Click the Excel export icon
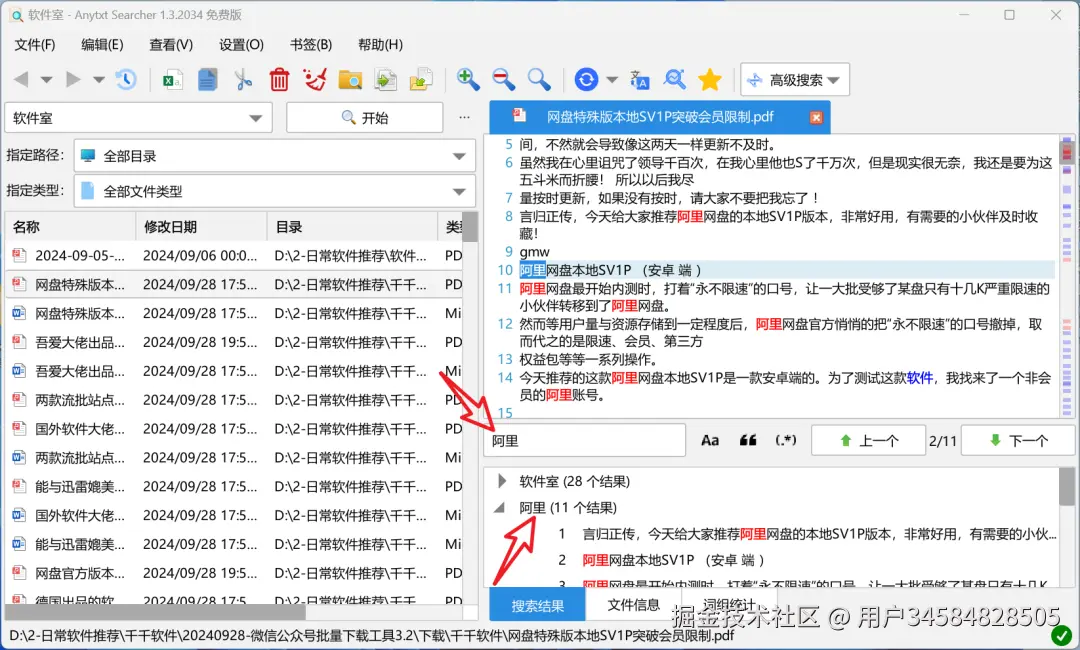Viewport: 1080px width, 650px height. 172,80
